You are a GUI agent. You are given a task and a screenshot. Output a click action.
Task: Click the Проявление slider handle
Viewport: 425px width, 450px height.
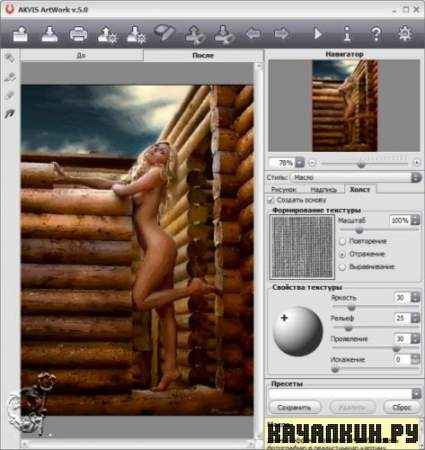(x=396, y=349)
